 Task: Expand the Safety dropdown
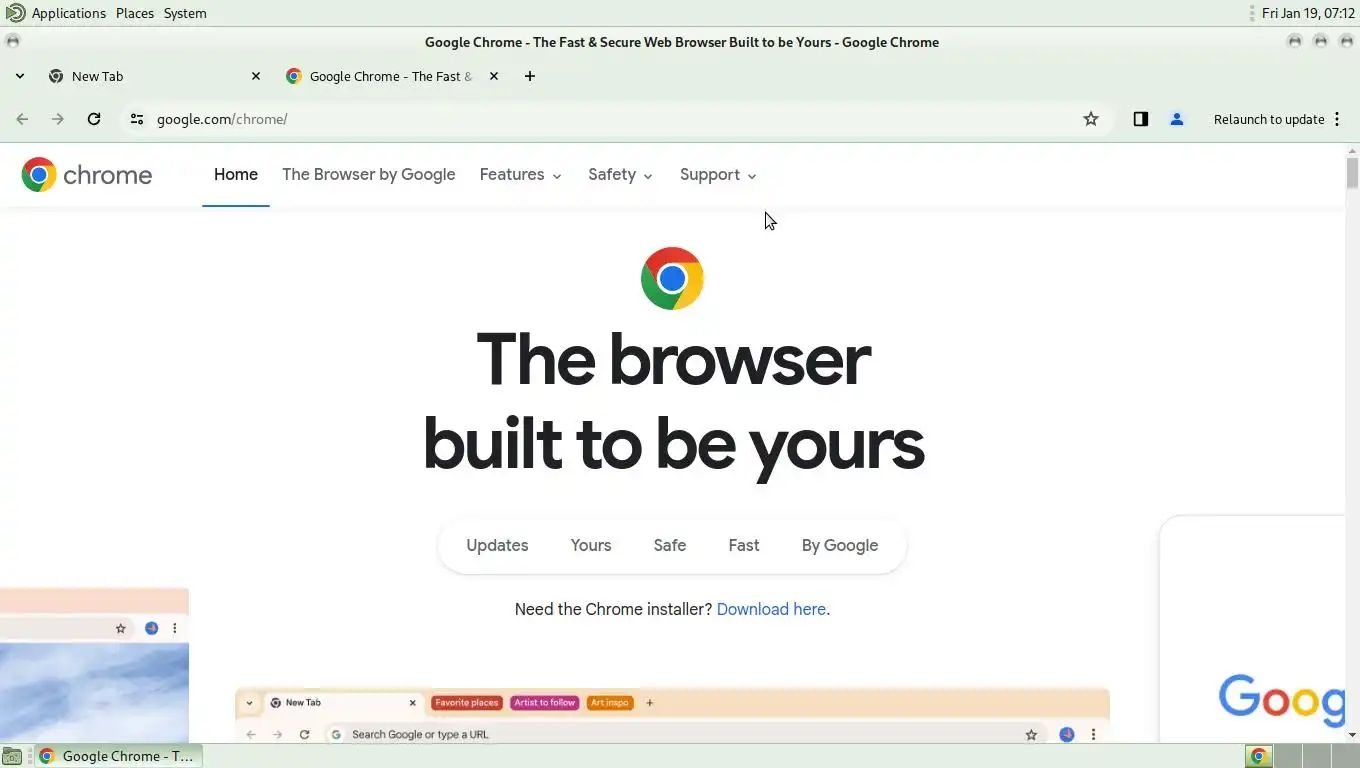621,175
